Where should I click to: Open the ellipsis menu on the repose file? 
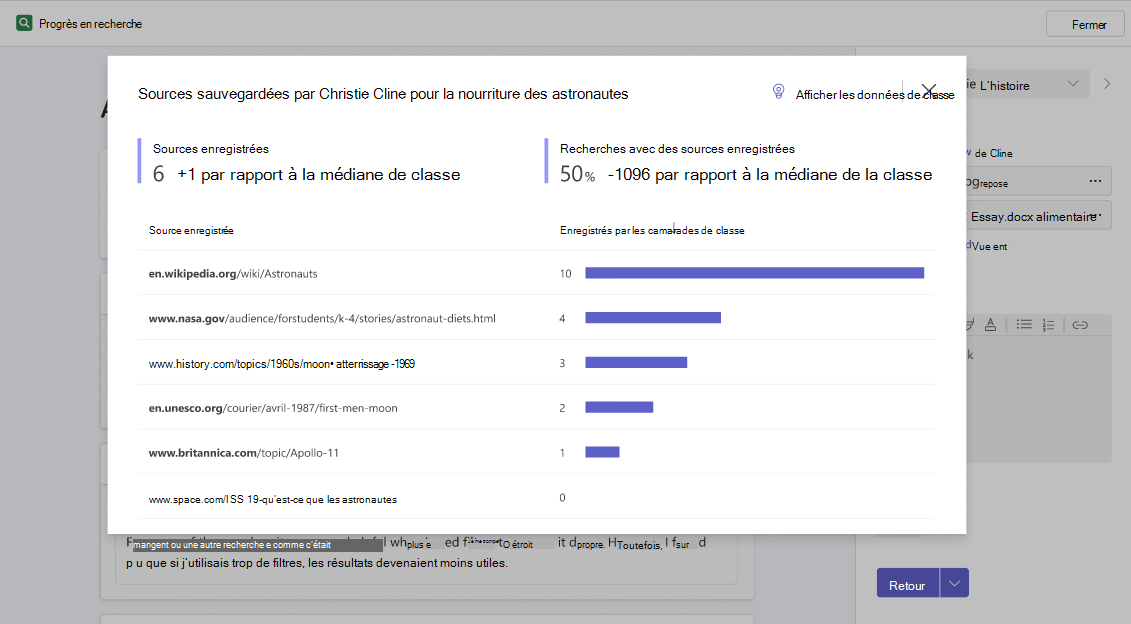(x=1095, y=181)
